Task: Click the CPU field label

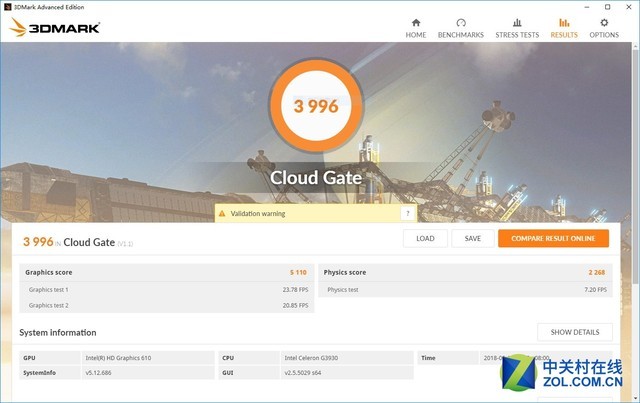Action: pyautogui.click(x=228, y=358)
